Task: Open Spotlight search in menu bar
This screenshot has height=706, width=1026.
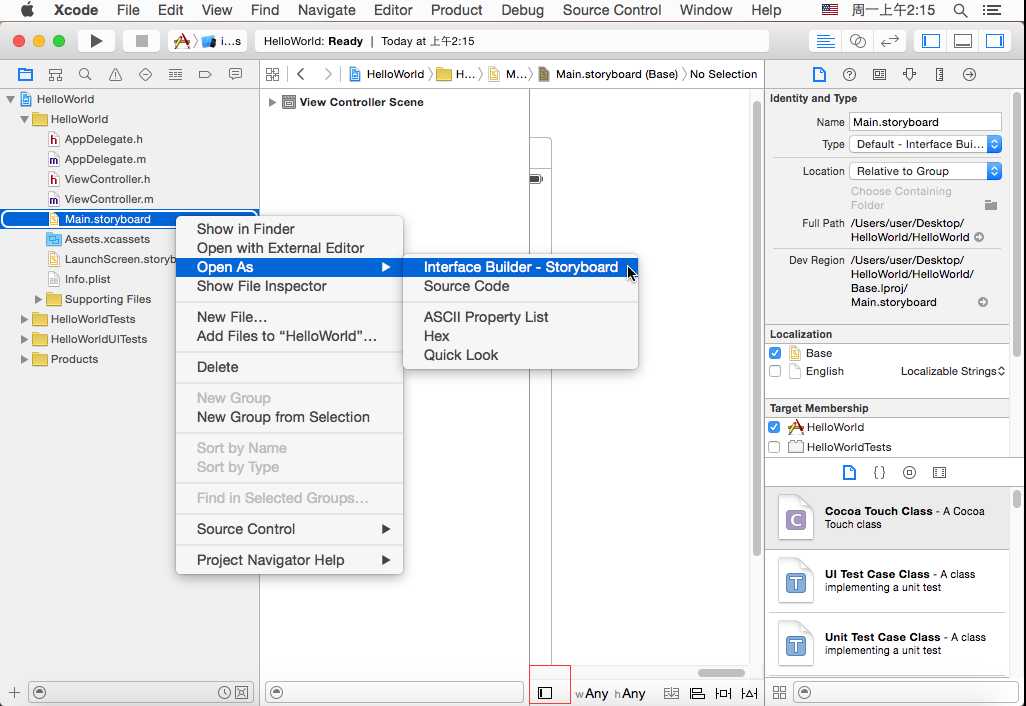Action: [960, 10]
